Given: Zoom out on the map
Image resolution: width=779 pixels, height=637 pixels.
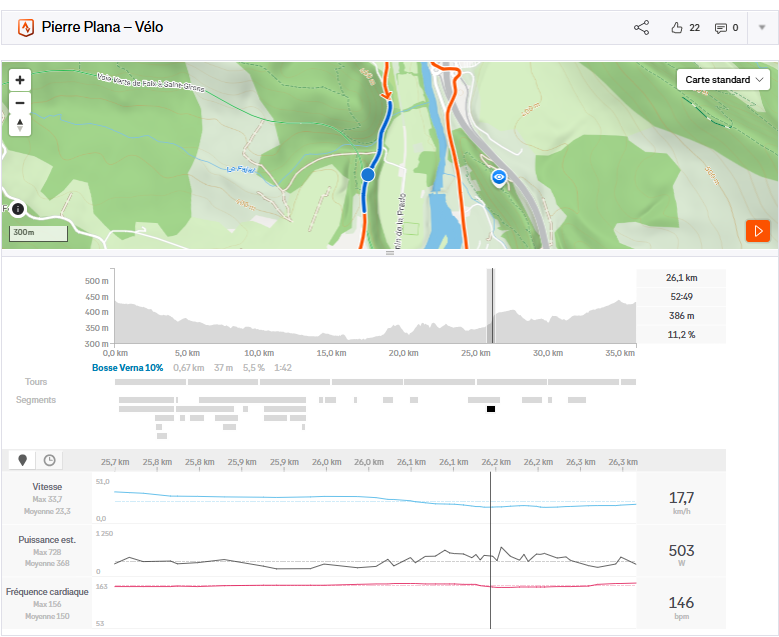Looking at the screenshot, I should [x=20, y=103].
